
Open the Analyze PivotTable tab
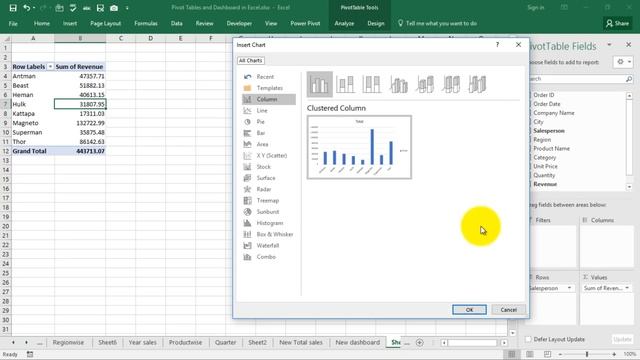[x=344, y=24]
